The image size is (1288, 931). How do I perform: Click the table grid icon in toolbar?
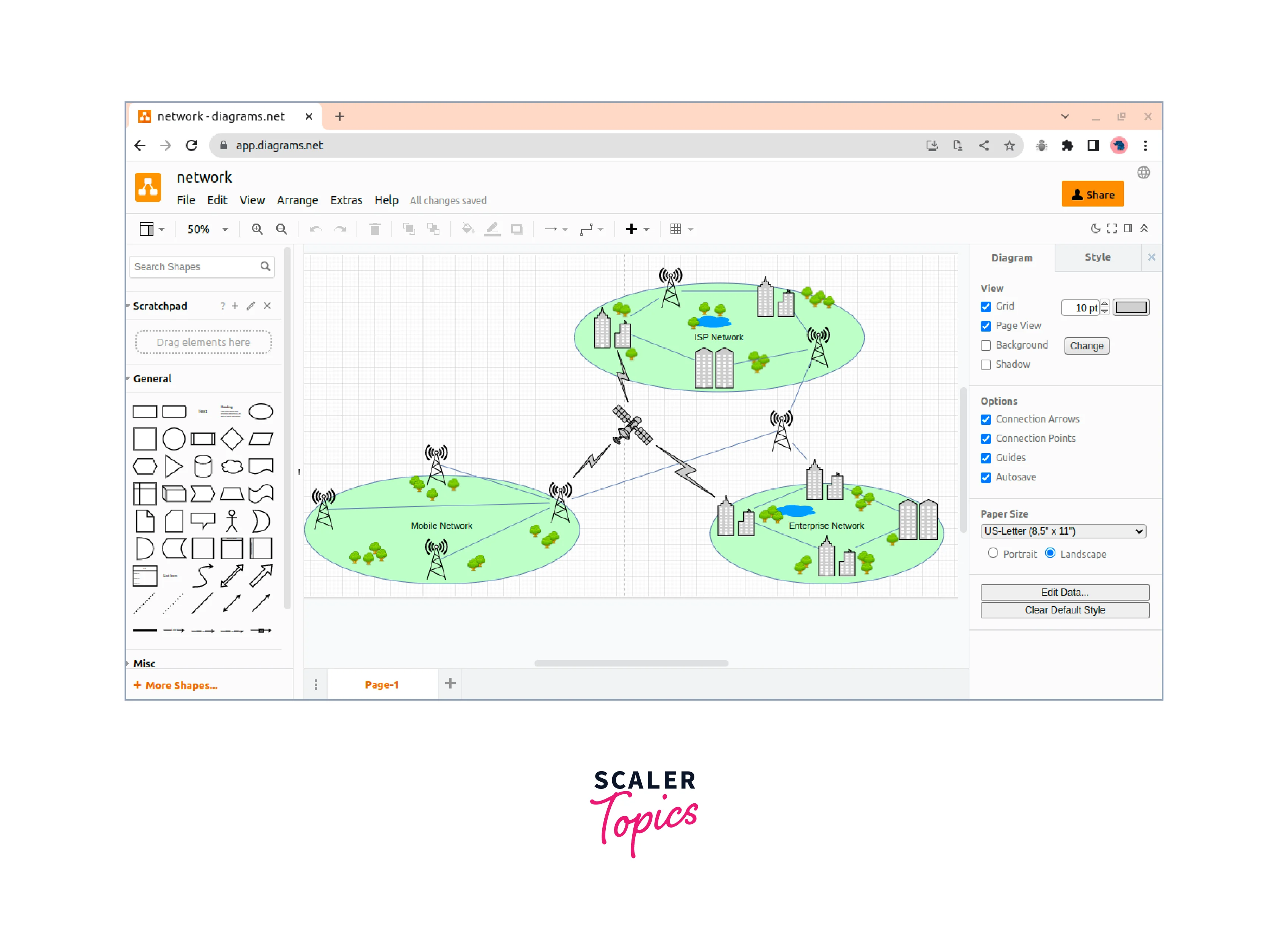click(675, 230)
